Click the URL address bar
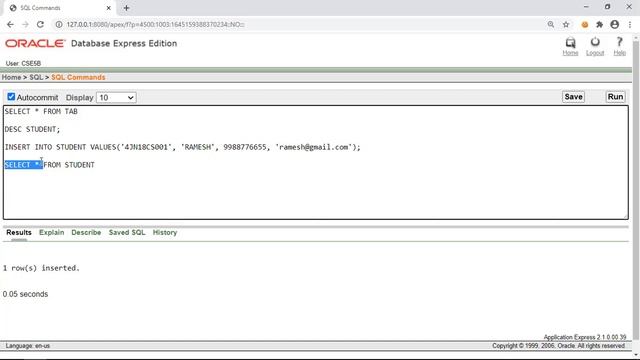The image size is (640, 360). click(302, 24)
